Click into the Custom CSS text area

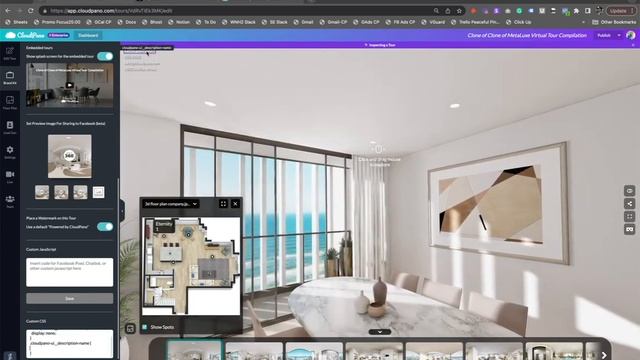[69, 344]
